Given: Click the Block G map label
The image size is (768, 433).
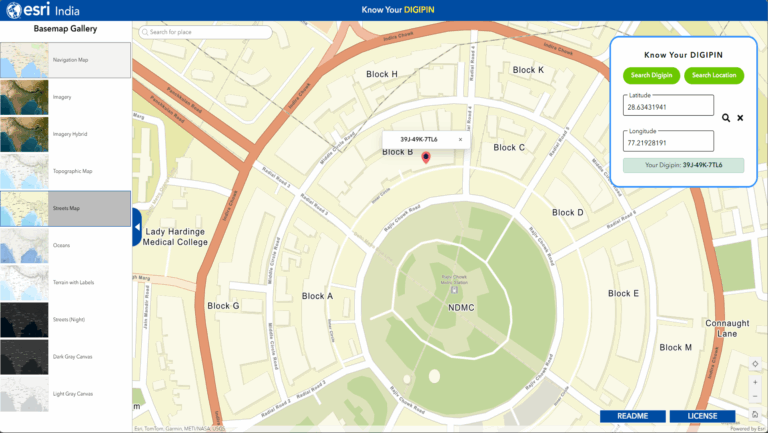Looking at the screenshot, I should 223,306.
